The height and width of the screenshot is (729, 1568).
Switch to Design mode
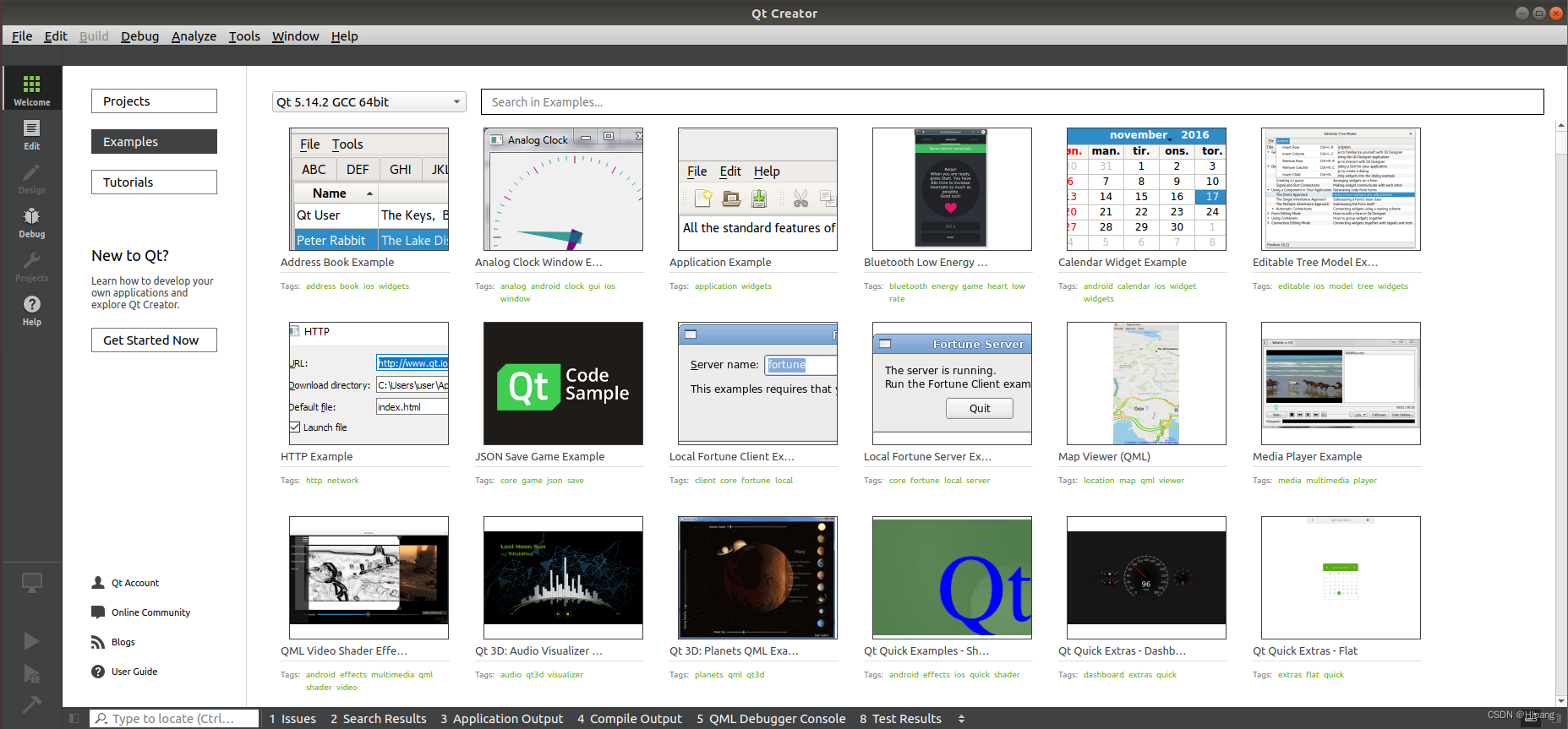click(x=31, y=177)
